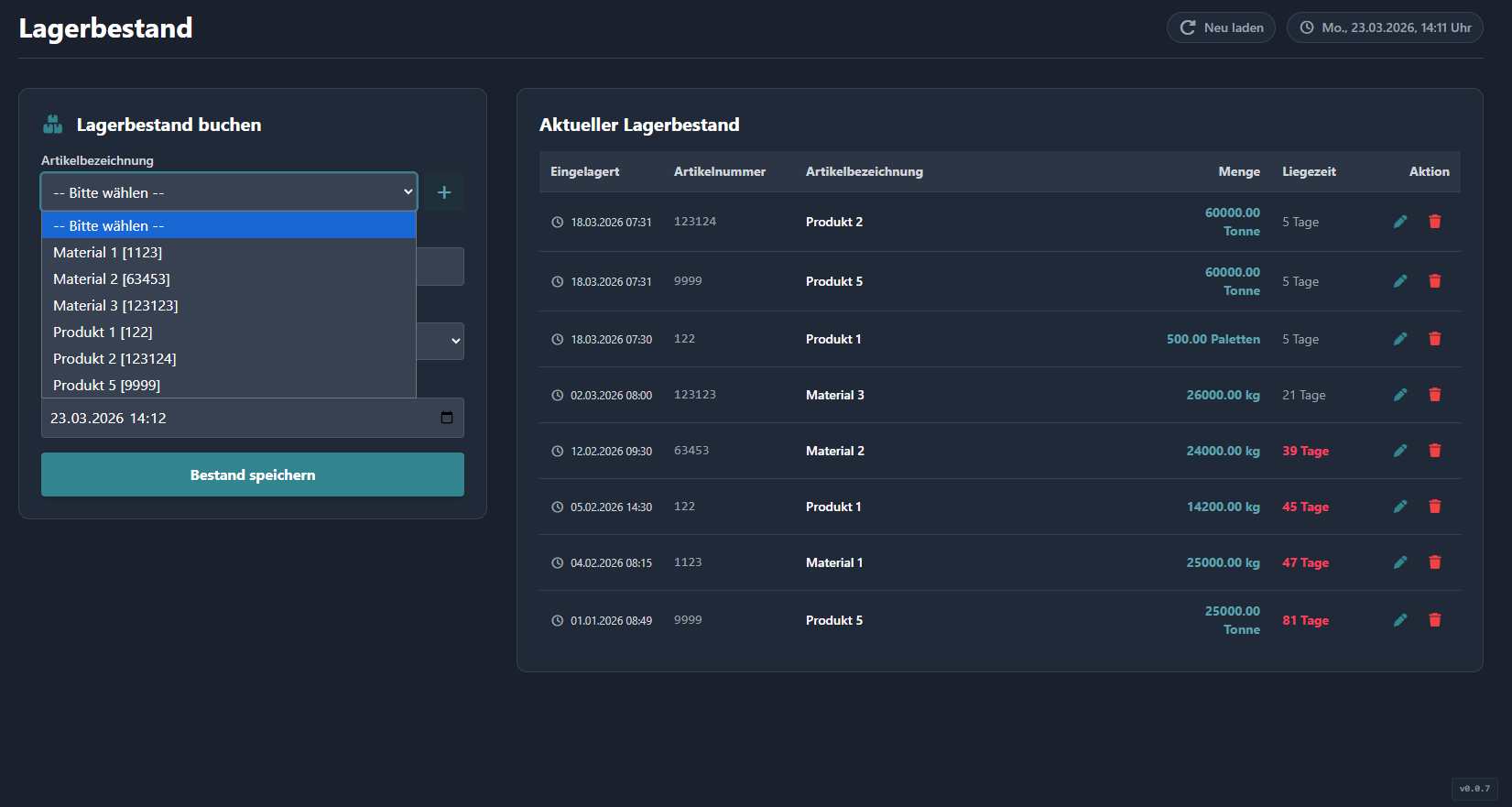The width and height of the screenshot is (1512, 807).
Task: Choose Produkt 5 [9999] option
Action: 107,385
